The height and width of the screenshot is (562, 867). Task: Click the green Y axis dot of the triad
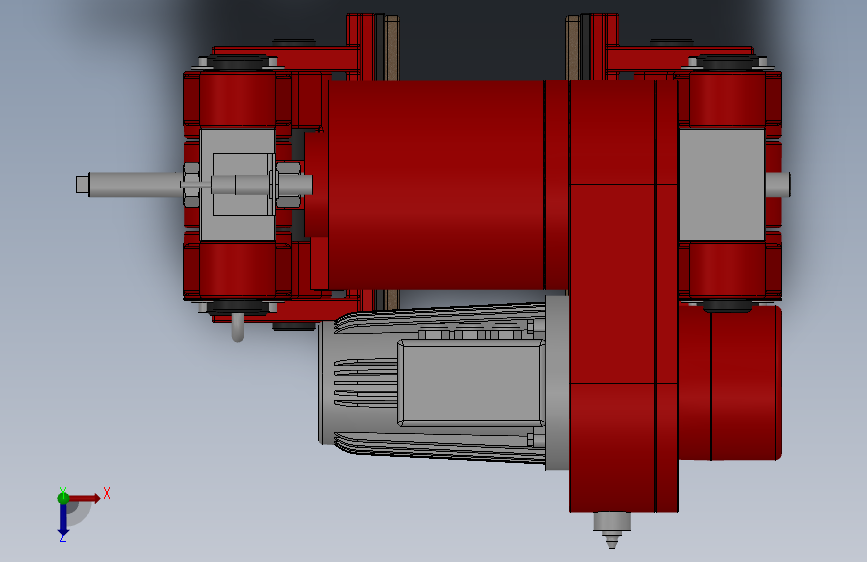point(63,498)
